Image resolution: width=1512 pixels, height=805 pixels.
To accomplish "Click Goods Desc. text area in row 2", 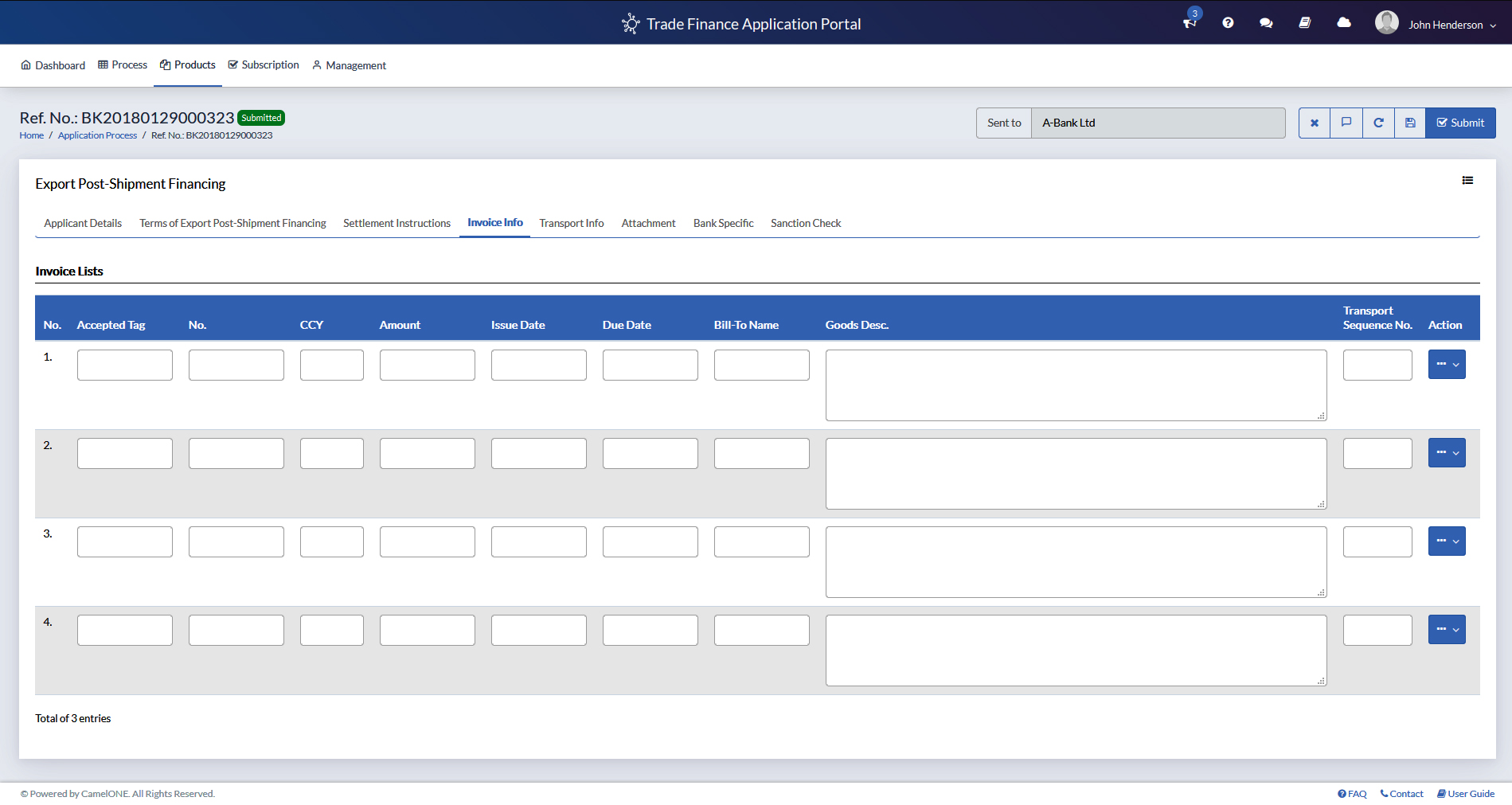I will pyautogui.click(x=1076, y=474).
